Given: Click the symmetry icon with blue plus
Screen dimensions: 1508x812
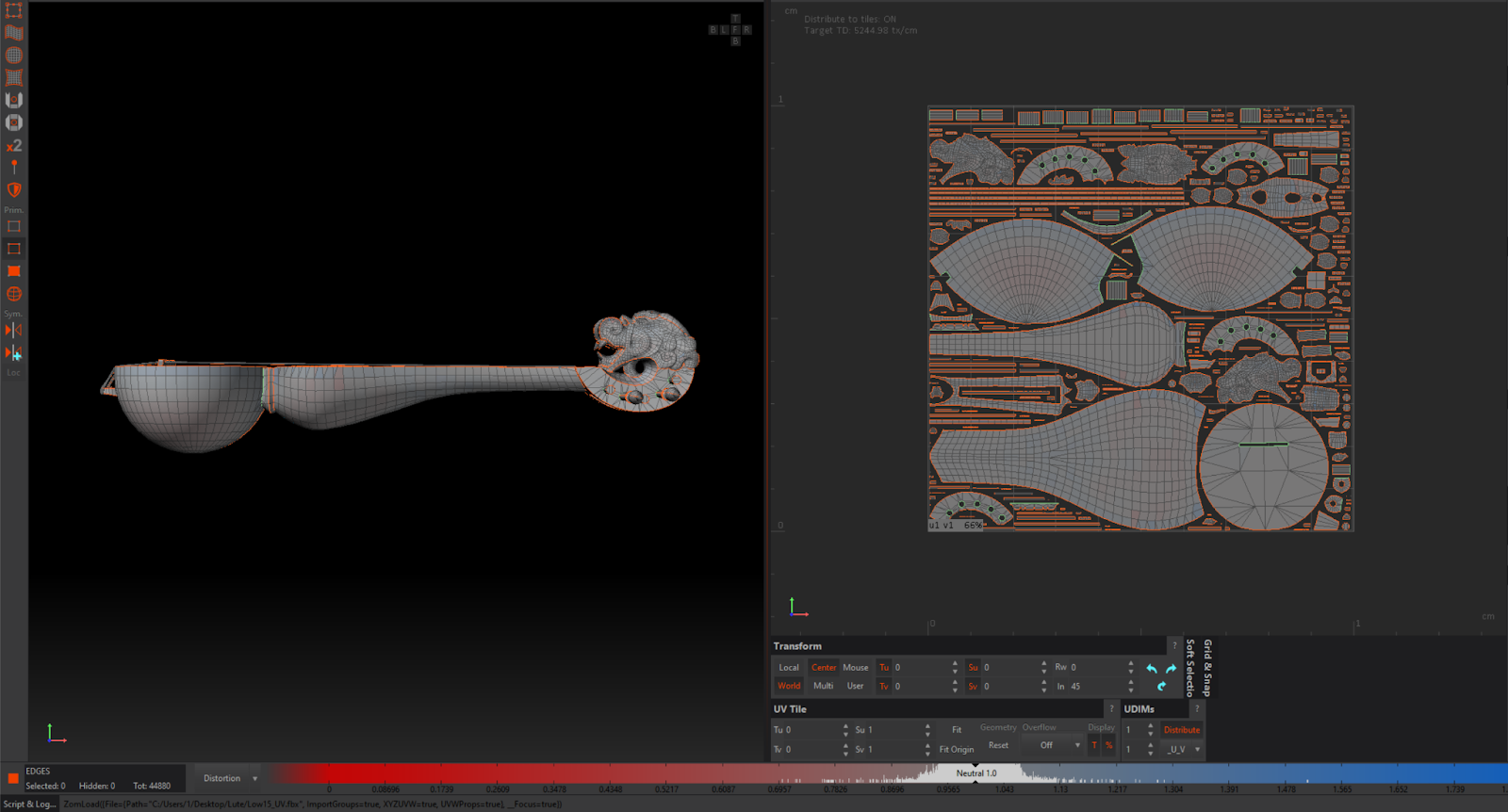Looking at the screenshot, I should click(13, 353).
